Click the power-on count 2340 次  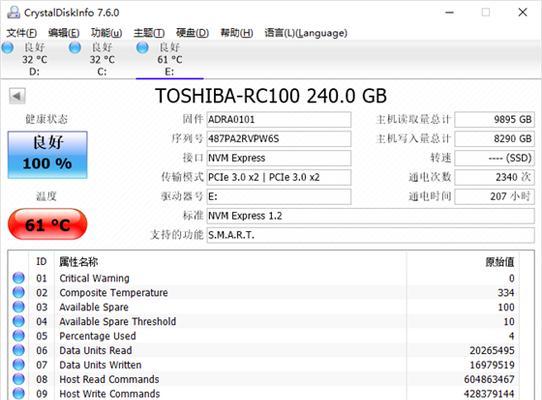495,177
